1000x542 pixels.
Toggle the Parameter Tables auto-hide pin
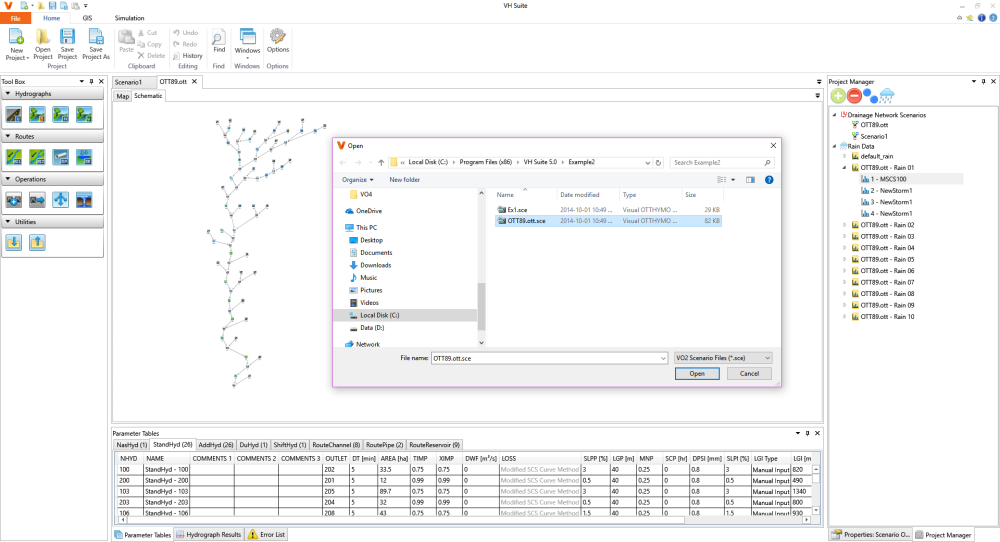[807, 433]
